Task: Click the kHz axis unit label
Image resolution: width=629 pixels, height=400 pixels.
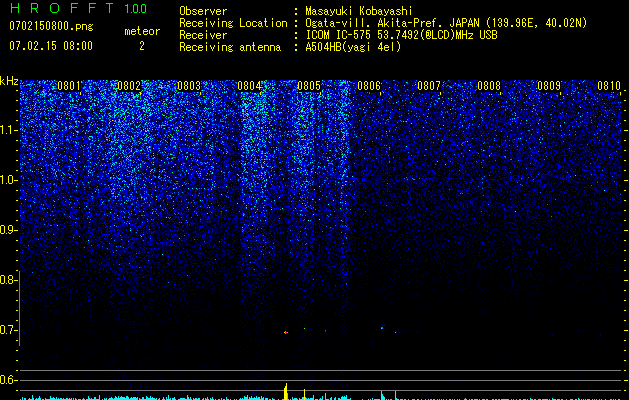Action: pos(9,81)
